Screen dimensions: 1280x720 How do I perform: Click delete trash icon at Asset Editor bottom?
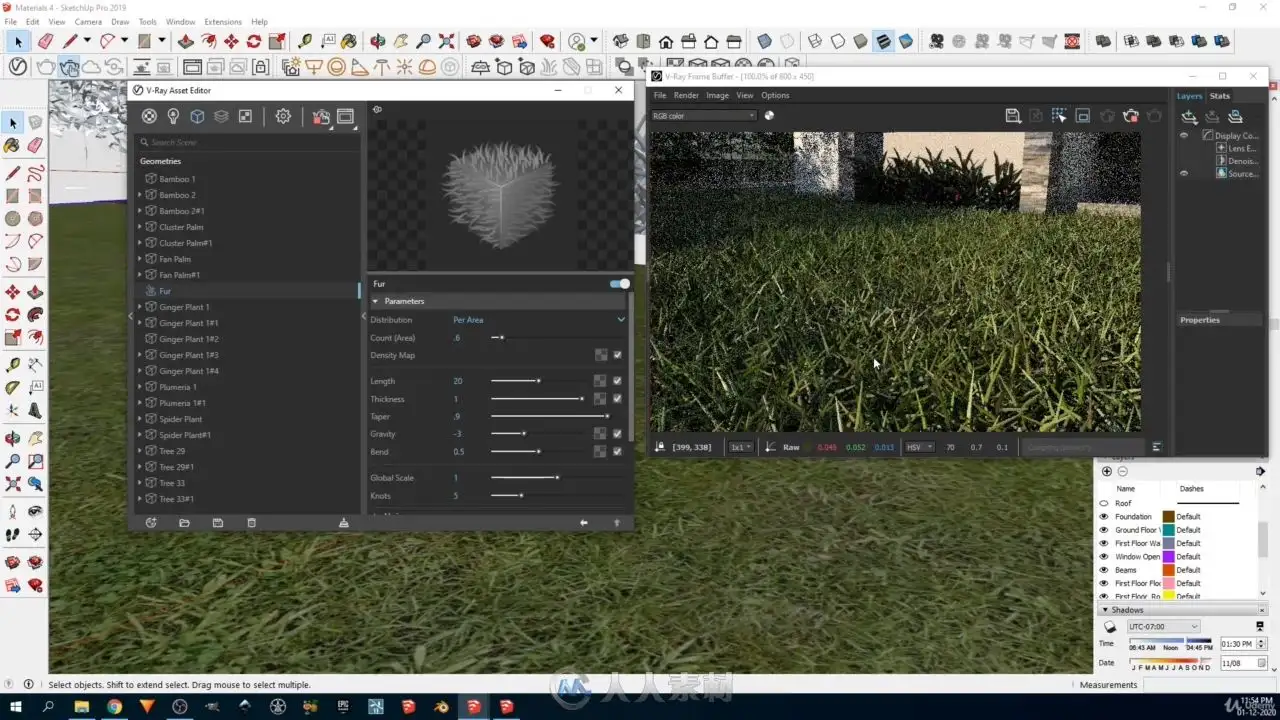pyautogui.click(x=251, y=523)
